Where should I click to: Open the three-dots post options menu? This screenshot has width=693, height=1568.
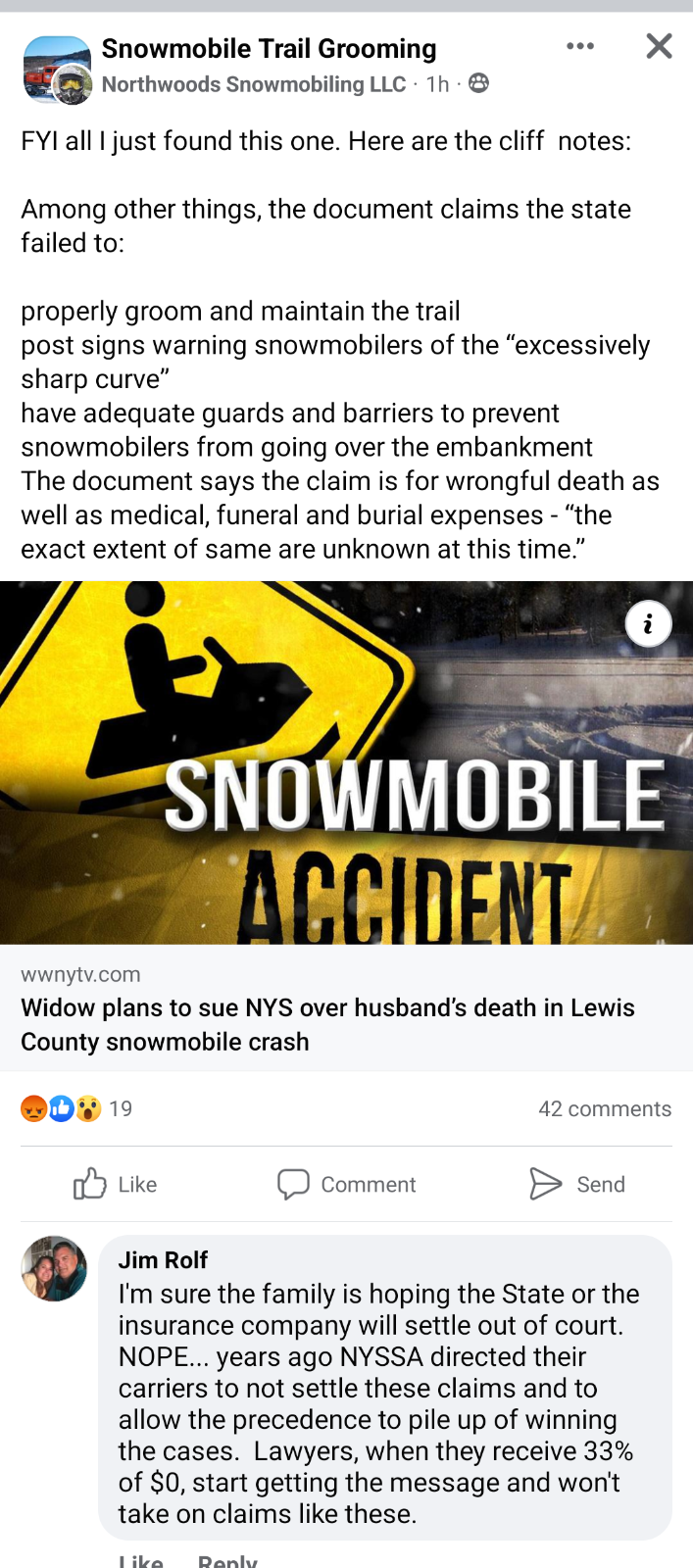click(580, 46)
